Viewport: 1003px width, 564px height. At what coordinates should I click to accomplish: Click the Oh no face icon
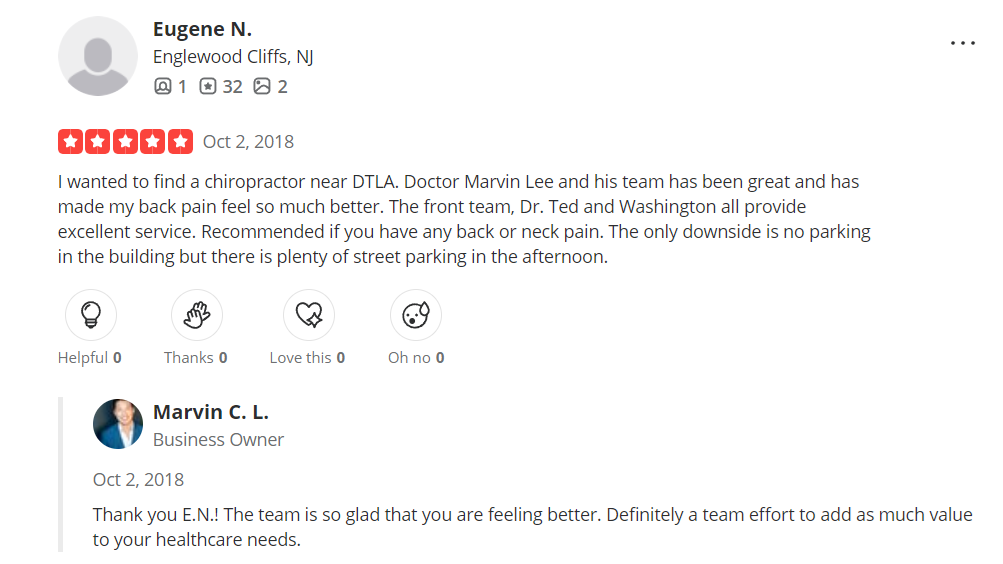(x=415, y=316)
